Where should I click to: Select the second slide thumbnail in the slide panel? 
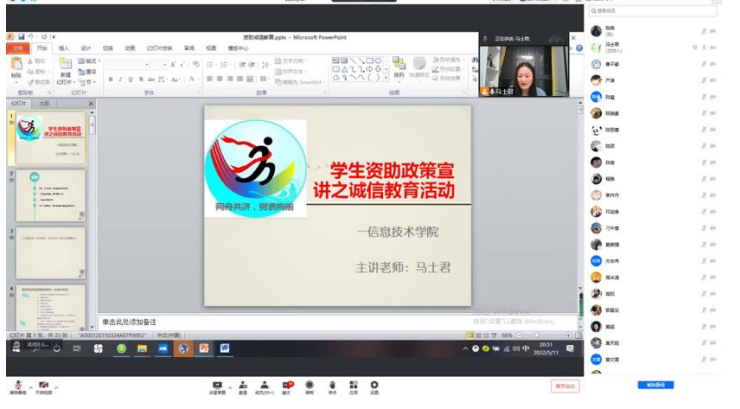click(50, 195)
